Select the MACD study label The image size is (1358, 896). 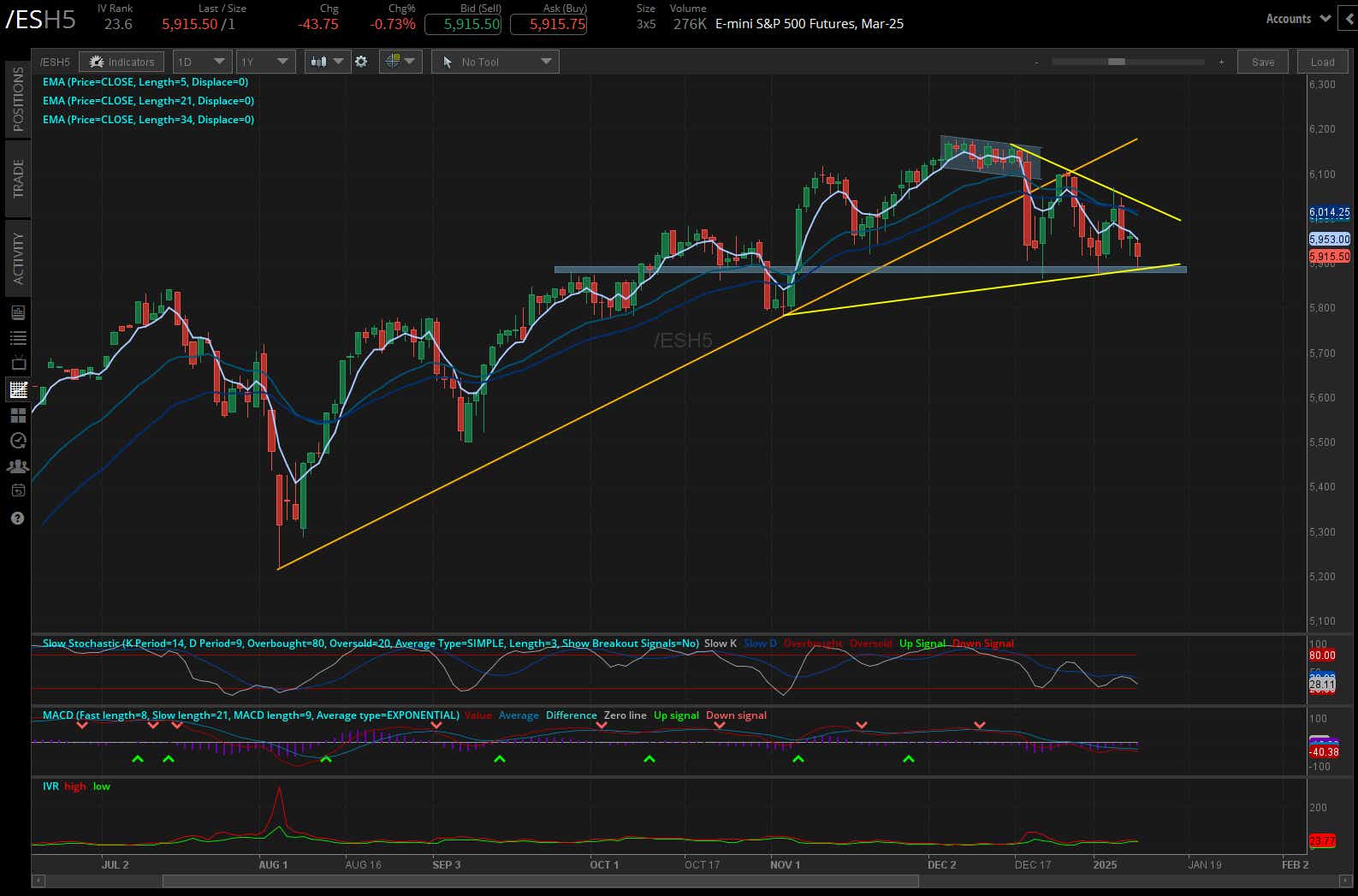[x=251, y=715]
